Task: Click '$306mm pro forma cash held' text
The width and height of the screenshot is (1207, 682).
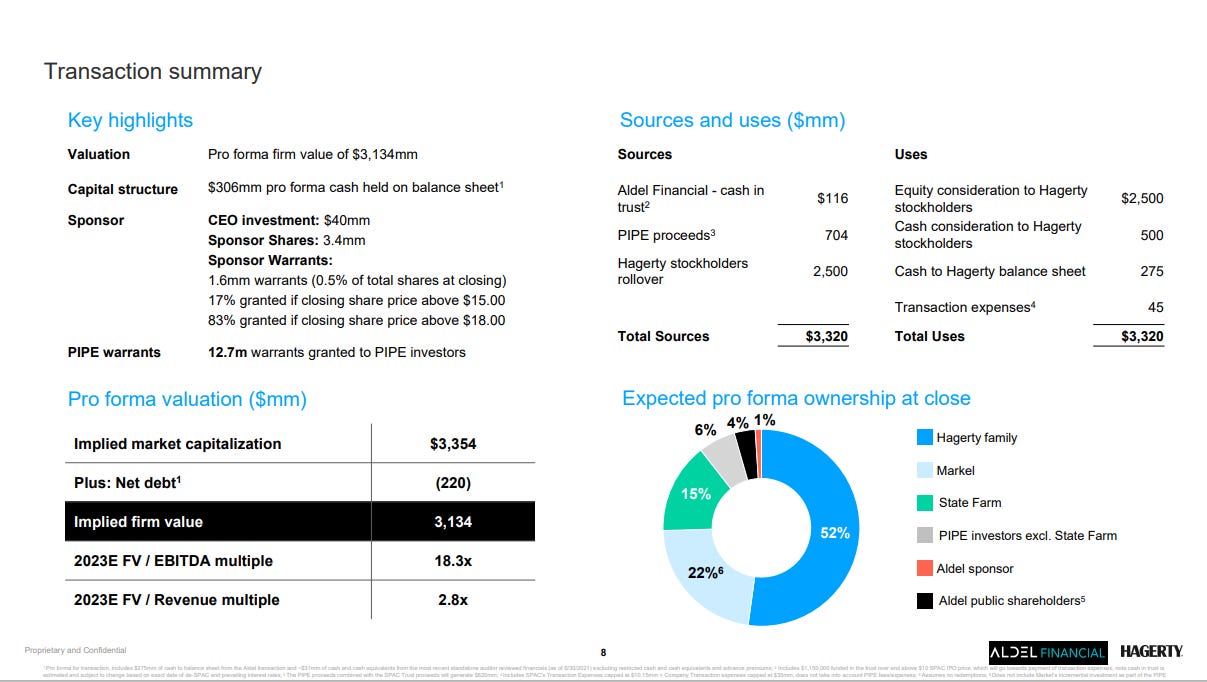Action: pos(355,187)
